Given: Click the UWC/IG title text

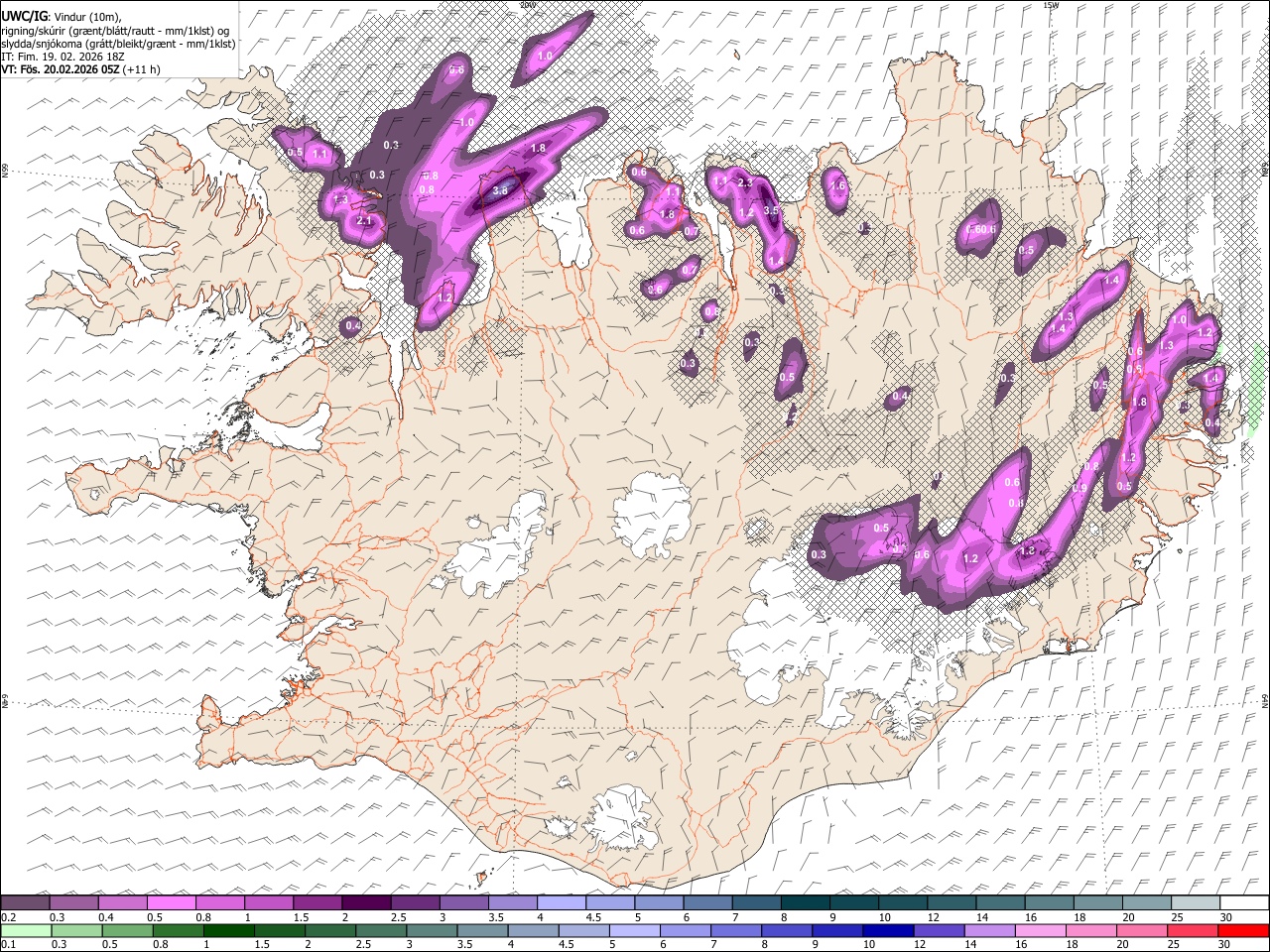Looking at the screenshot, I should click(x=24, y=16).
